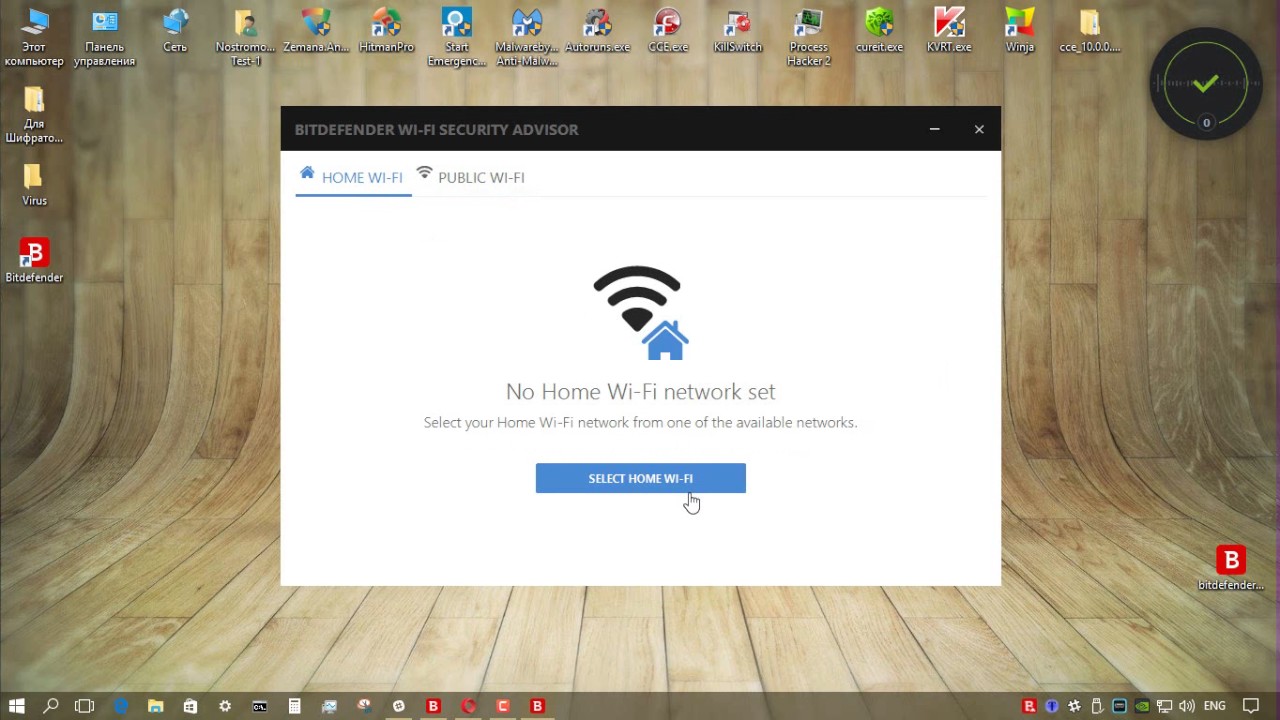Open File Explorer from the taskbar
Image resolution: width=1280 pixels, height=720 pixels.
click(156, 706)
